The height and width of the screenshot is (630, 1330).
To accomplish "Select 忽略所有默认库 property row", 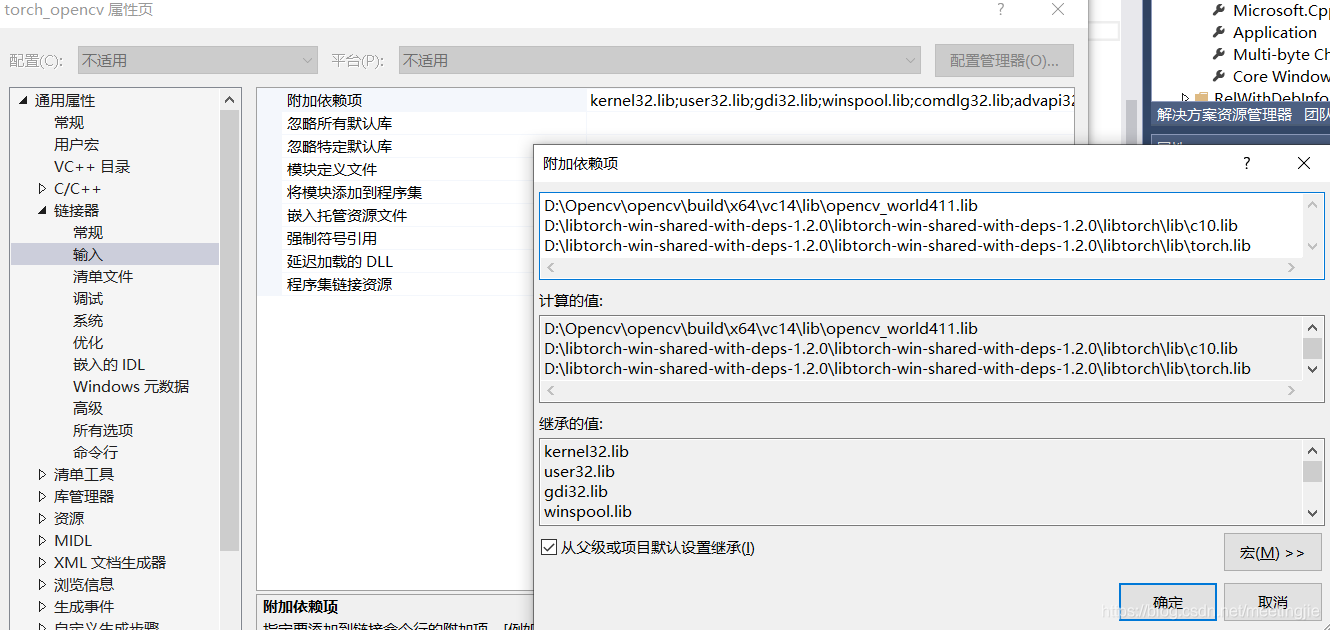I will [x=339, y=123].
